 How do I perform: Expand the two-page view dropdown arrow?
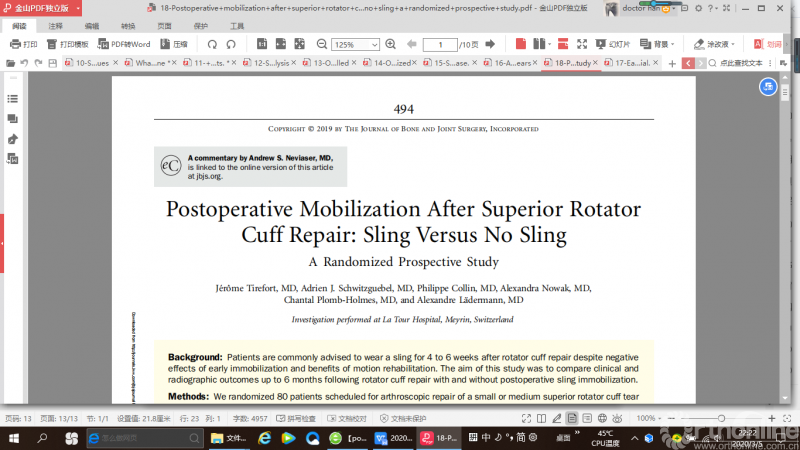pyautogui.click(x=550, y=45)
